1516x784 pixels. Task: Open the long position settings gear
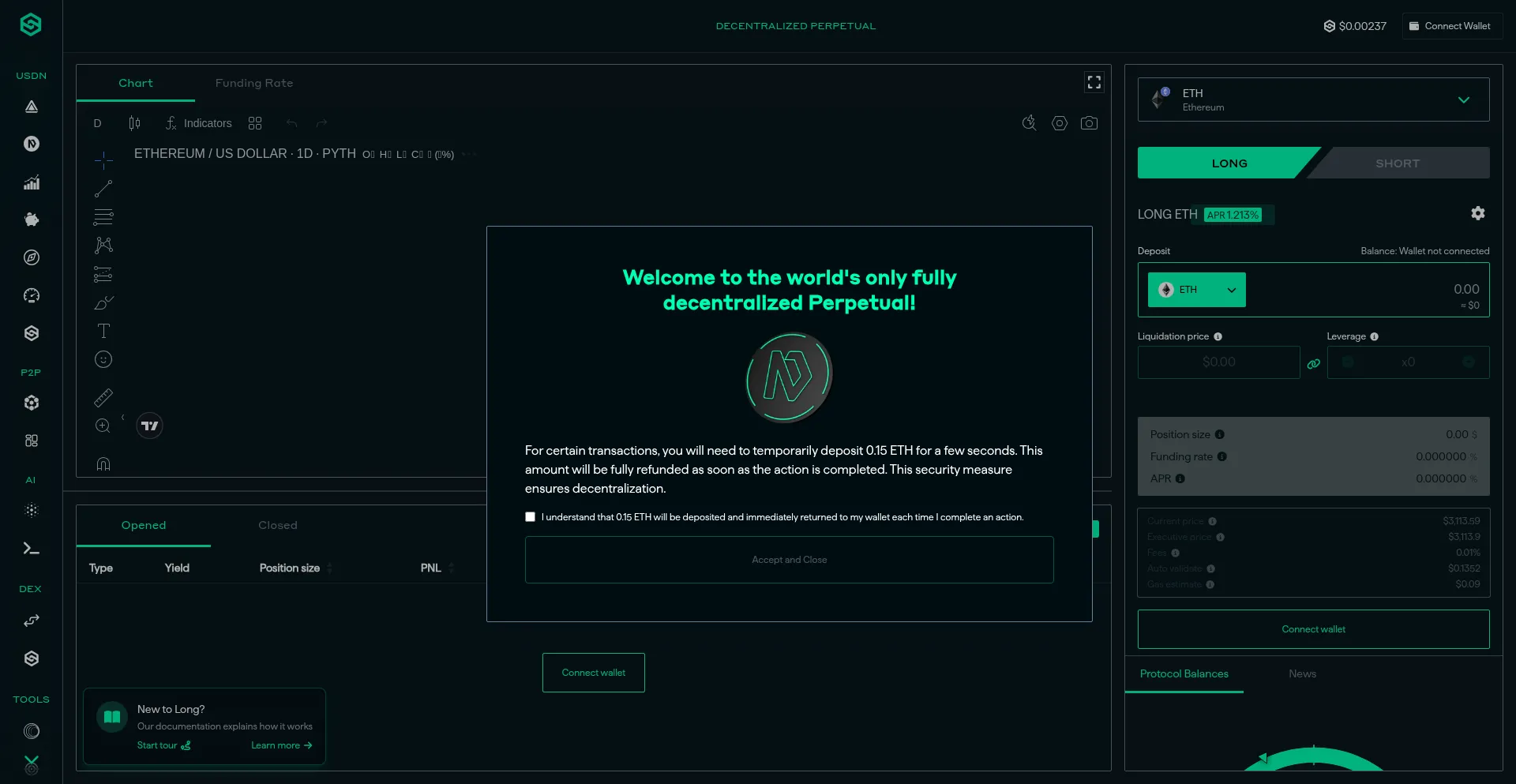click(1477, 213)
